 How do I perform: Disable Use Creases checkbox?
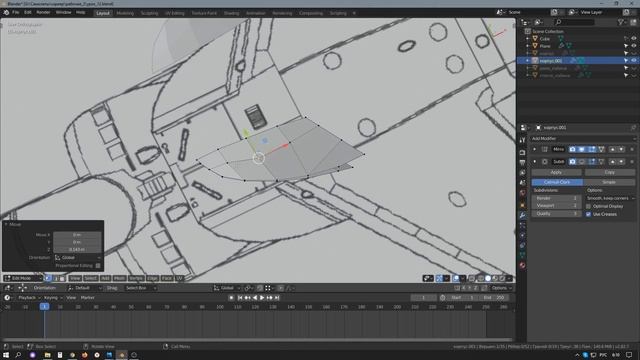coord(588,214)
